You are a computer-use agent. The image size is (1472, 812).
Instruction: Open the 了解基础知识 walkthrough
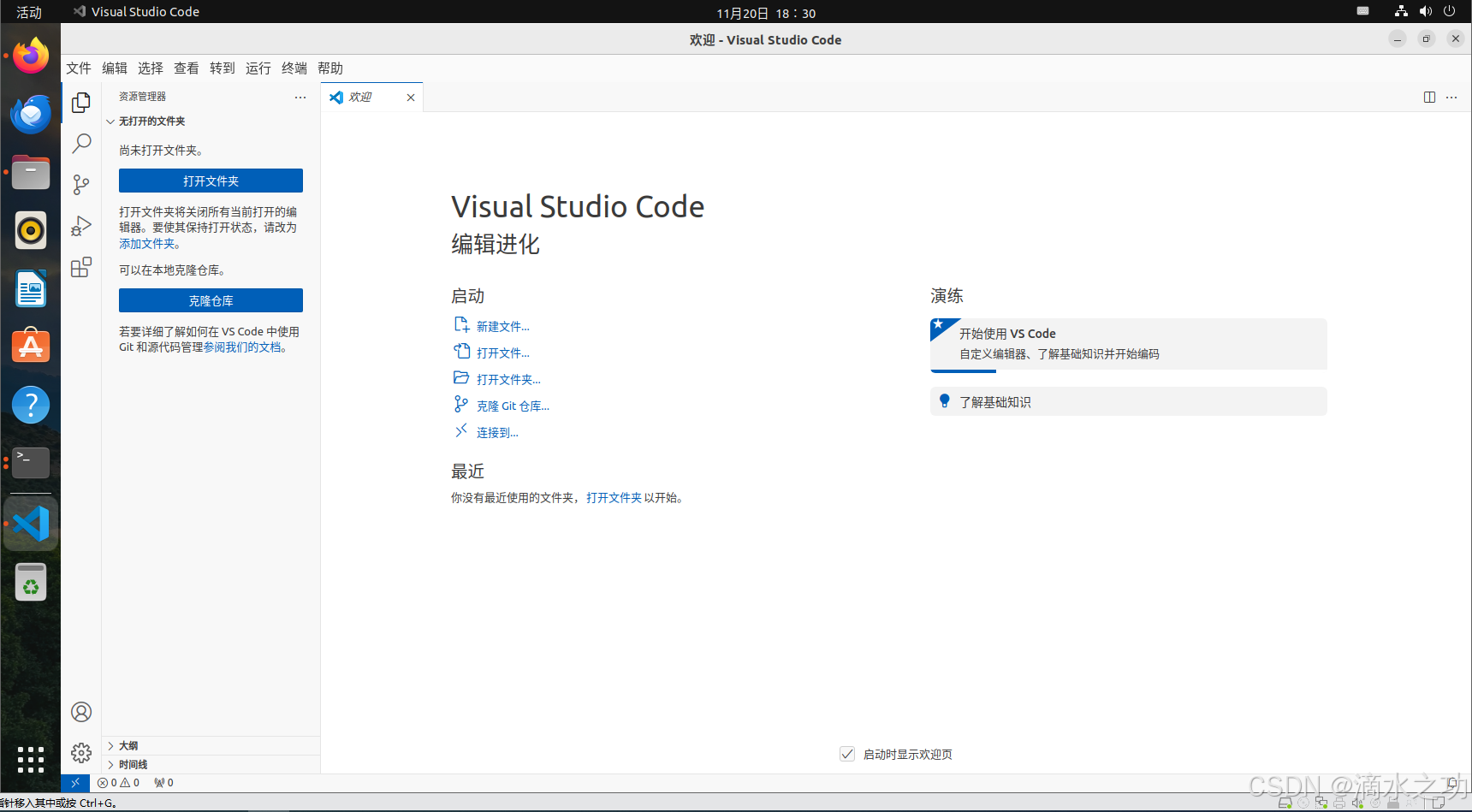pos(1128,401)
